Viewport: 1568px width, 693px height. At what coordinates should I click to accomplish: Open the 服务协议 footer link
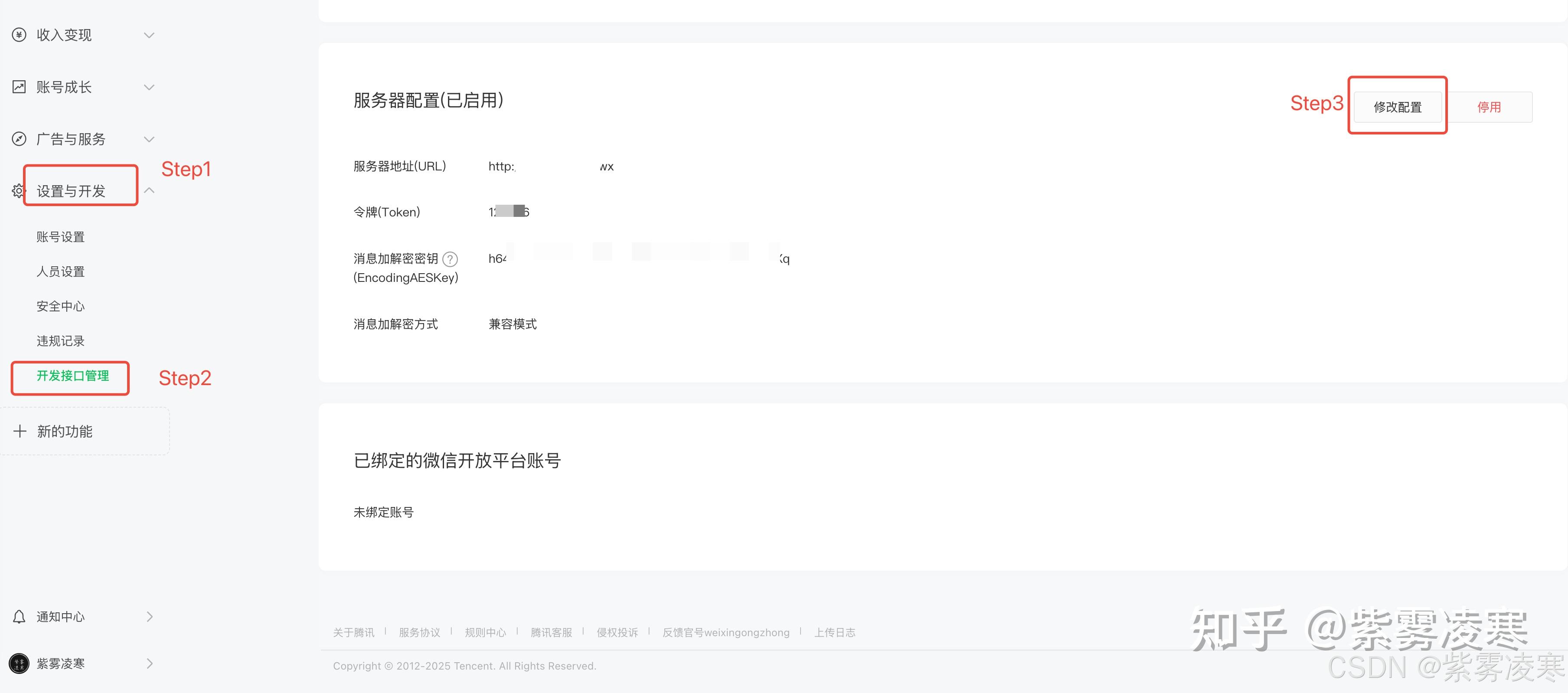[419, 633]
